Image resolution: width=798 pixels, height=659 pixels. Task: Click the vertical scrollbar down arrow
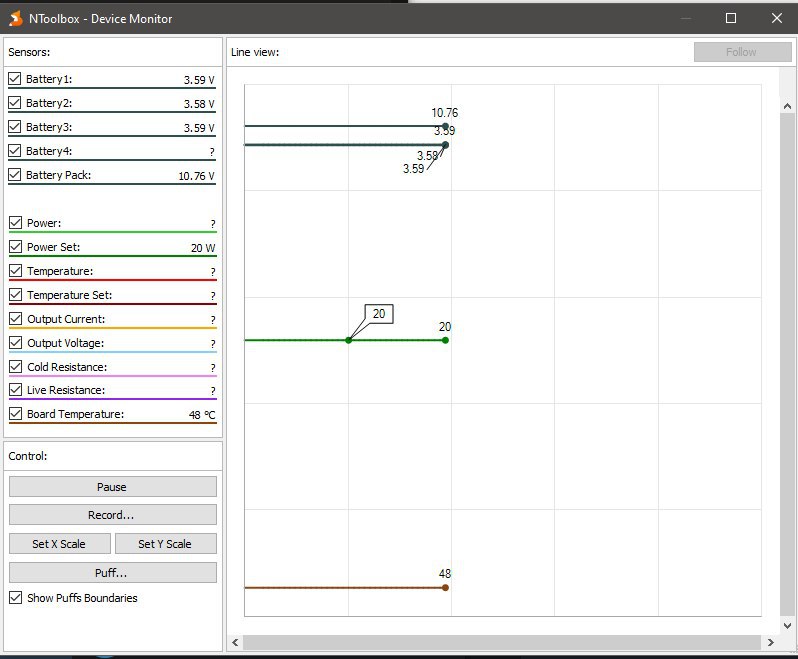tap(787, 625)
